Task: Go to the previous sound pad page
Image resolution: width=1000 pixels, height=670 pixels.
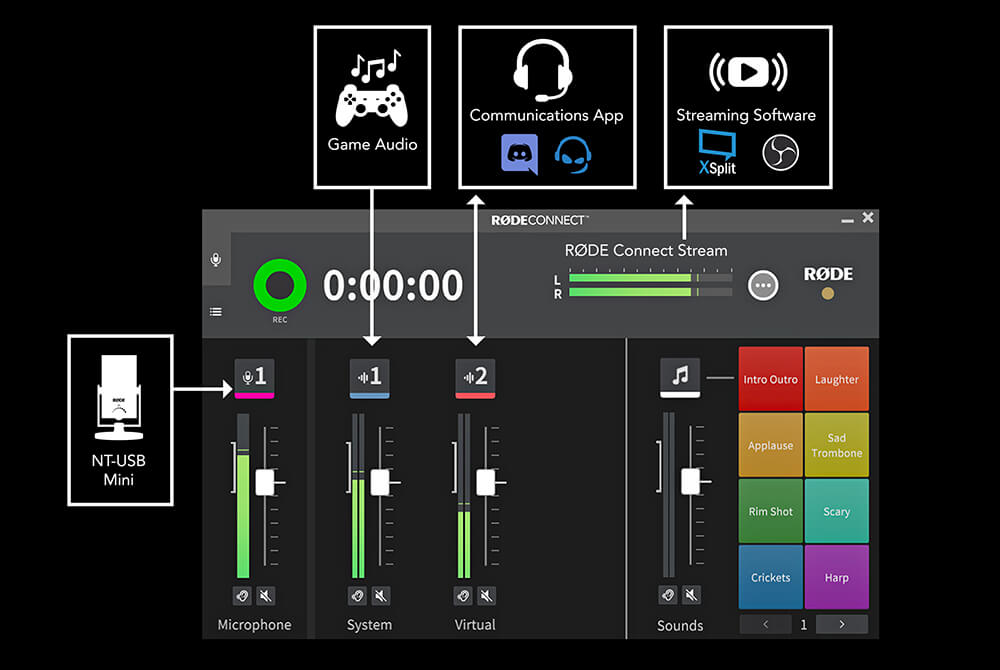Action: 765,623
